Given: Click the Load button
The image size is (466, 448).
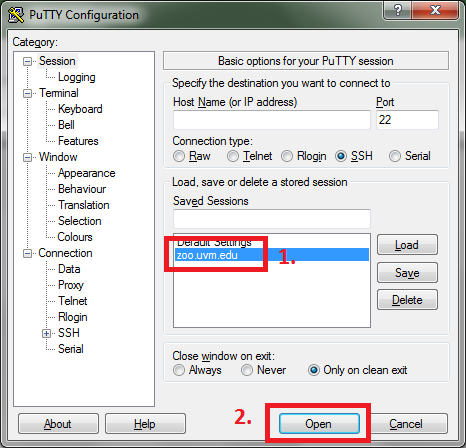Looking at the screenshot, I should tap(407, 245).
